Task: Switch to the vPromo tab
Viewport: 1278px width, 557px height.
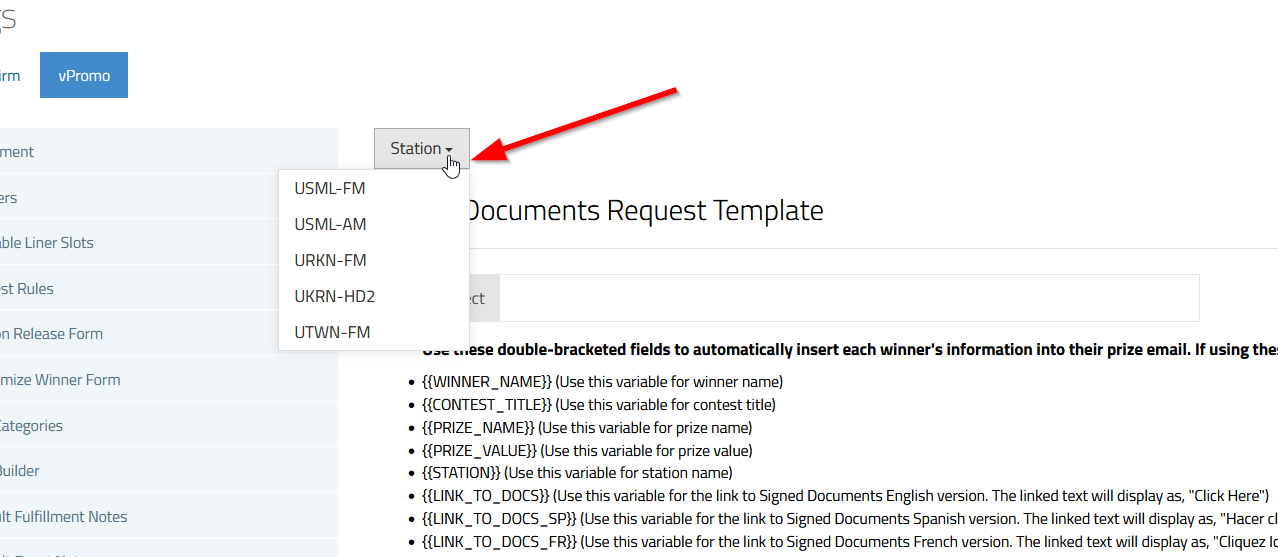Action: point(84,75)
